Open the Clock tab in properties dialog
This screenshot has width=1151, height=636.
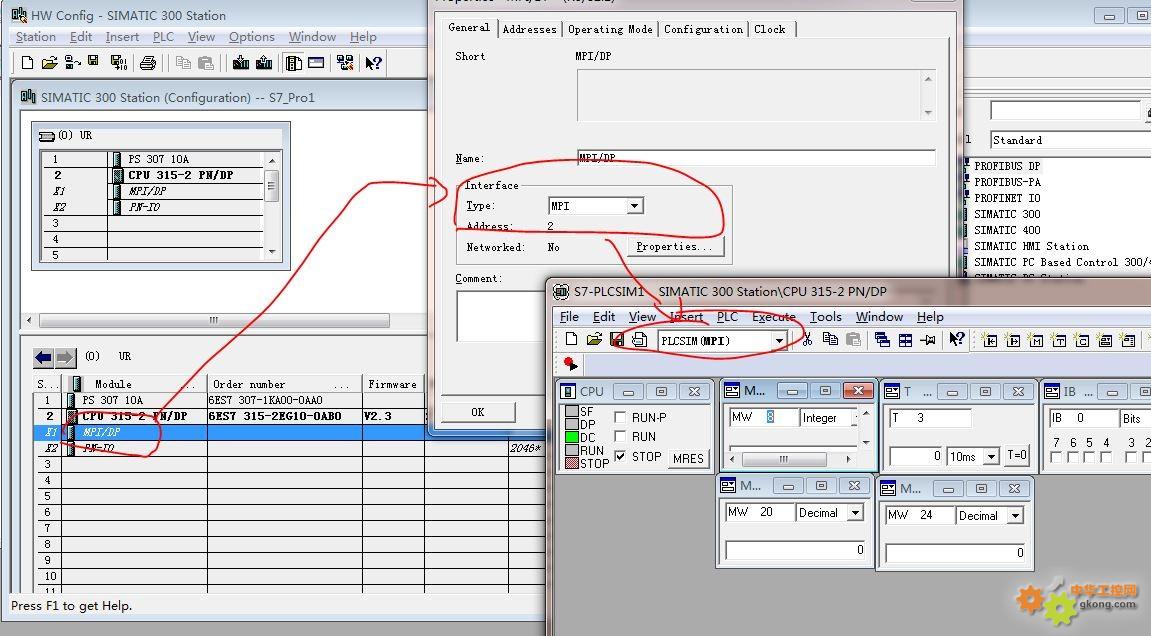pos(769,29)
